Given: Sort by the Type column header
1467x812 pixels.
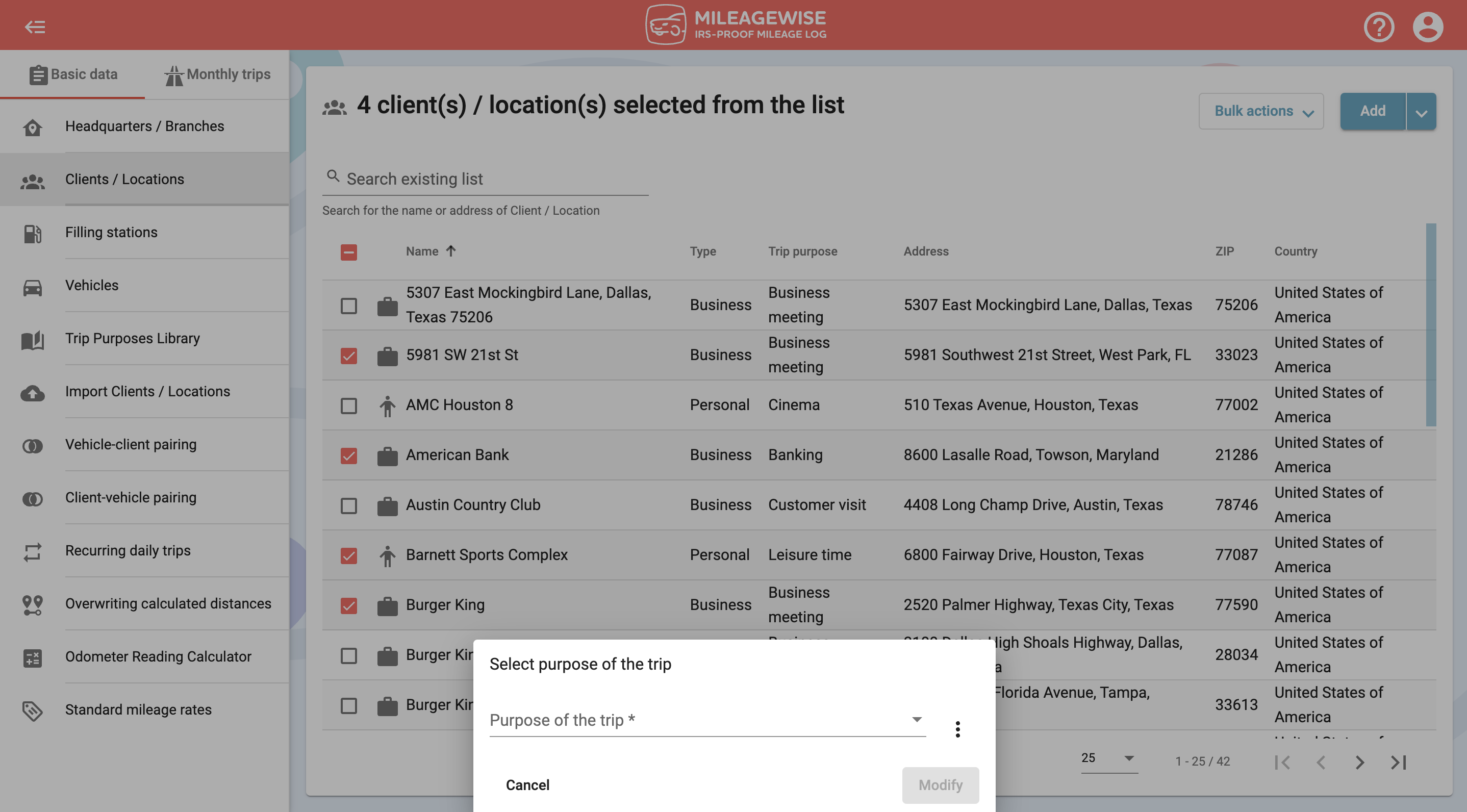Looking at the screenshot, I should click(x=703, y=251).
